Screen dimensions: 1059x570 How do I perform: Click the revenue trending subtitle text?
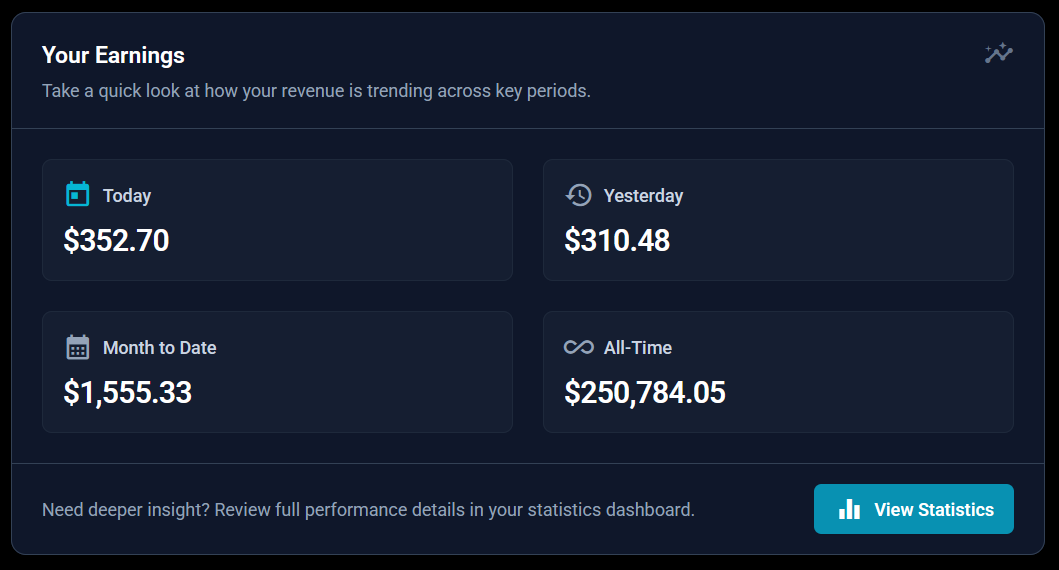coord(316,91)
